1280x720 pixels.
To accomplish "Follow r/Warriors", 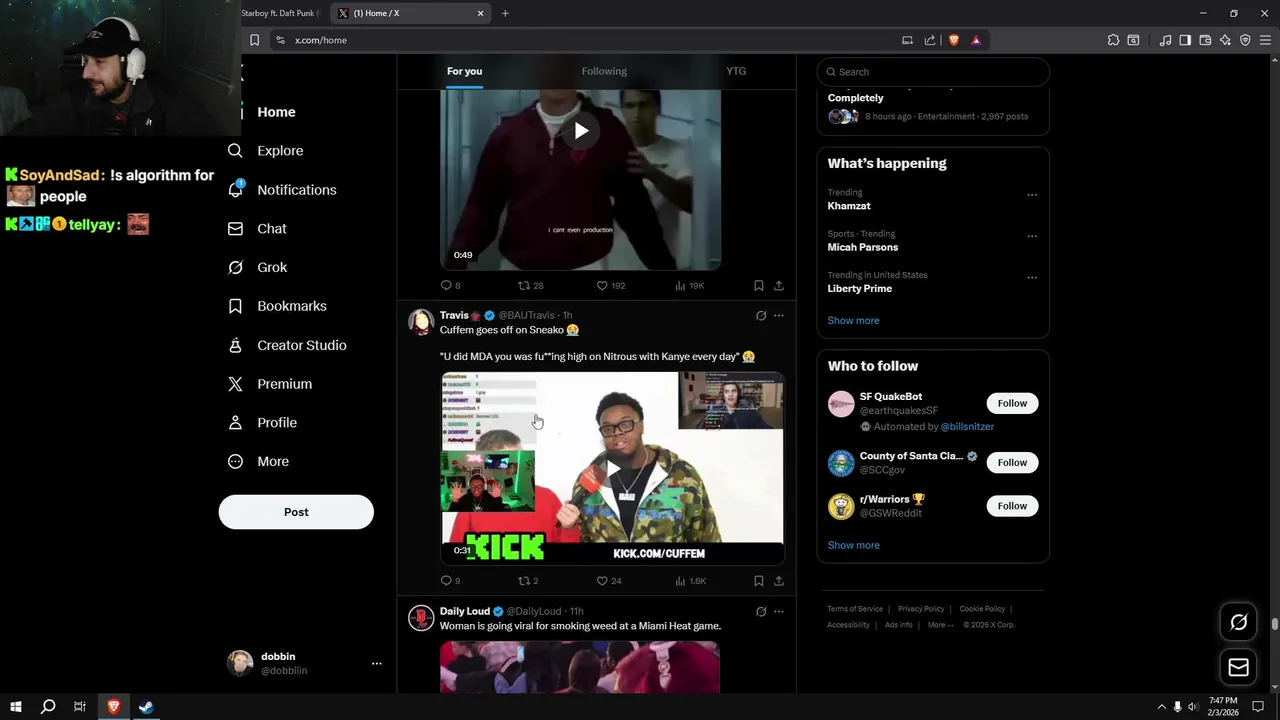I will pyautogui.click(x=1012, y=506).
